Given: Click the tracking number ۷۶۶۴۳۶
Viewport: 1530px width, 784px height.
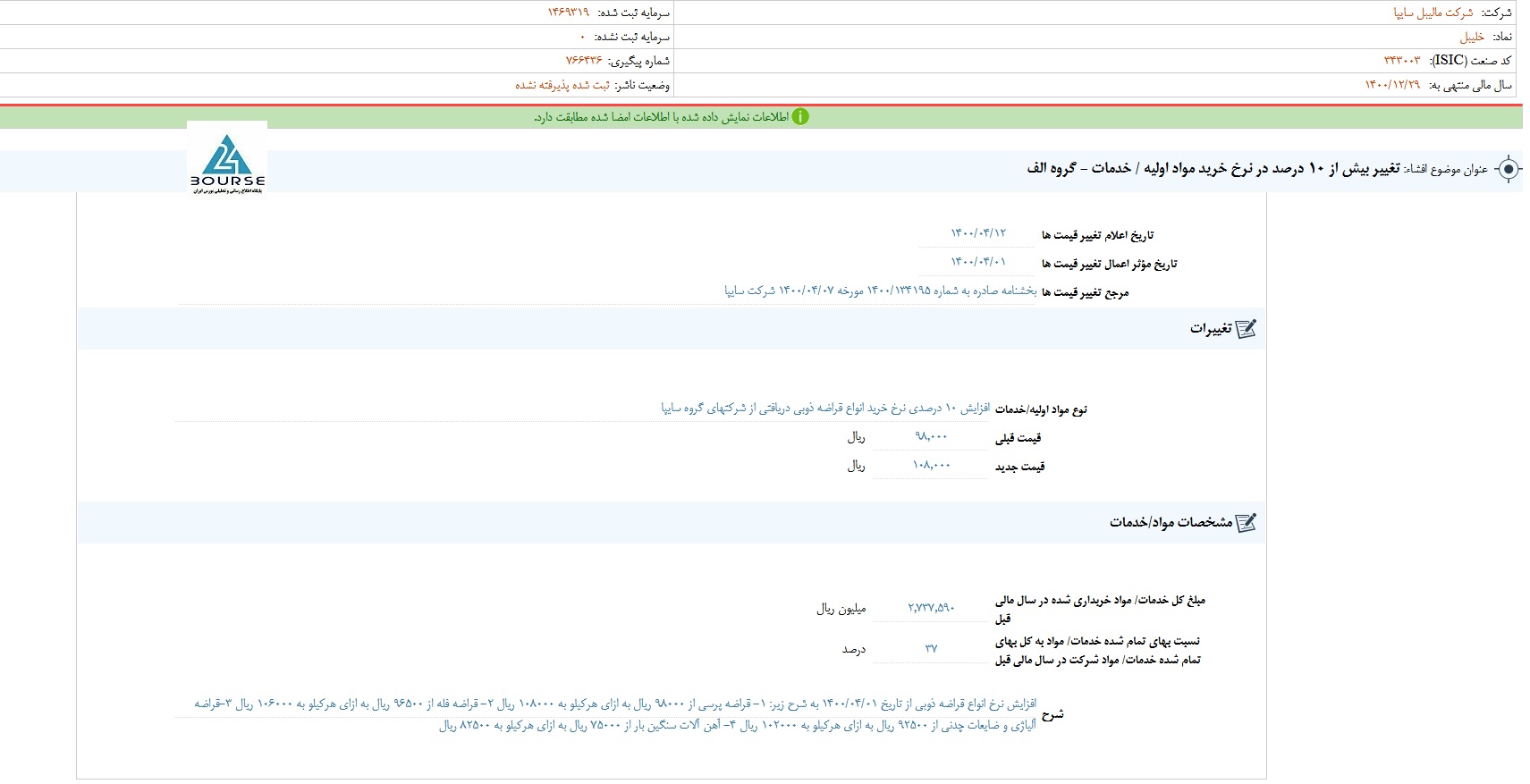Looking at the screenshot, I should pos(585,61).
